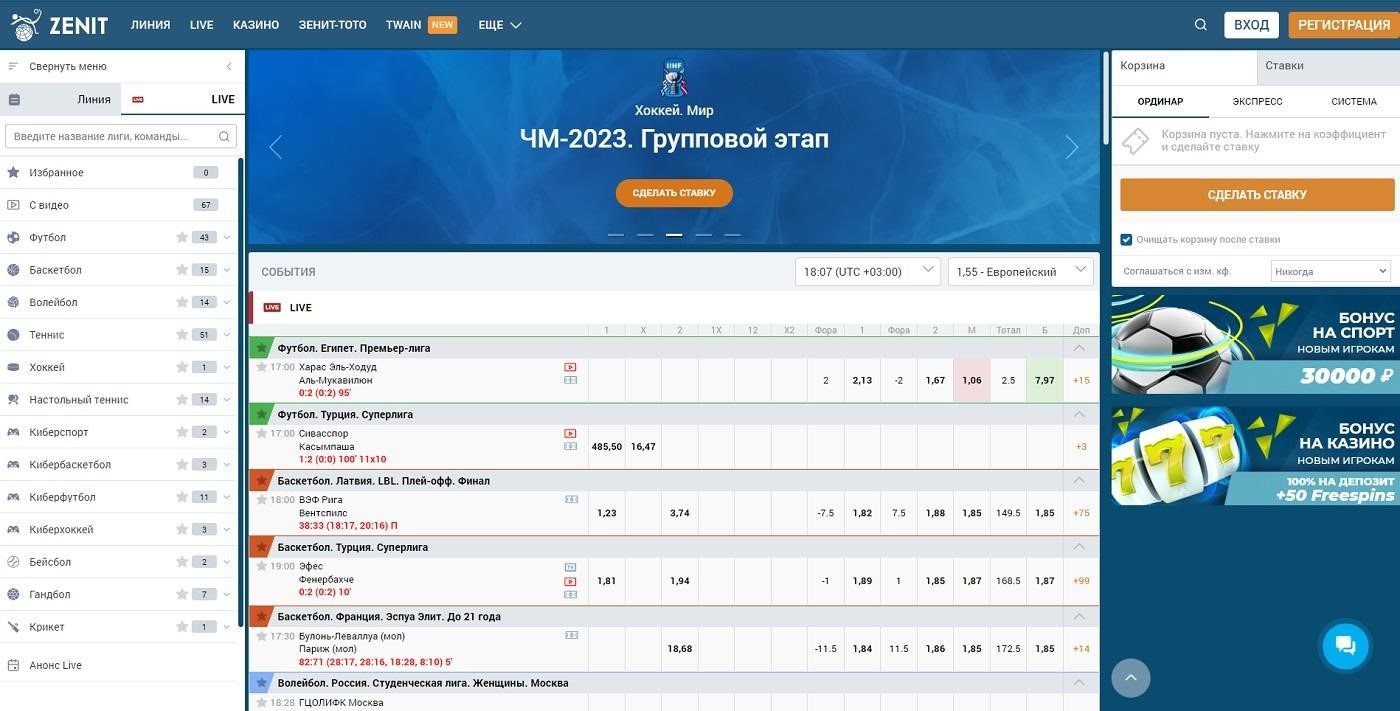Open the 18:07 (UTC +03:00) time zone dropdown

pyautogui.click(x=868, y=272)
